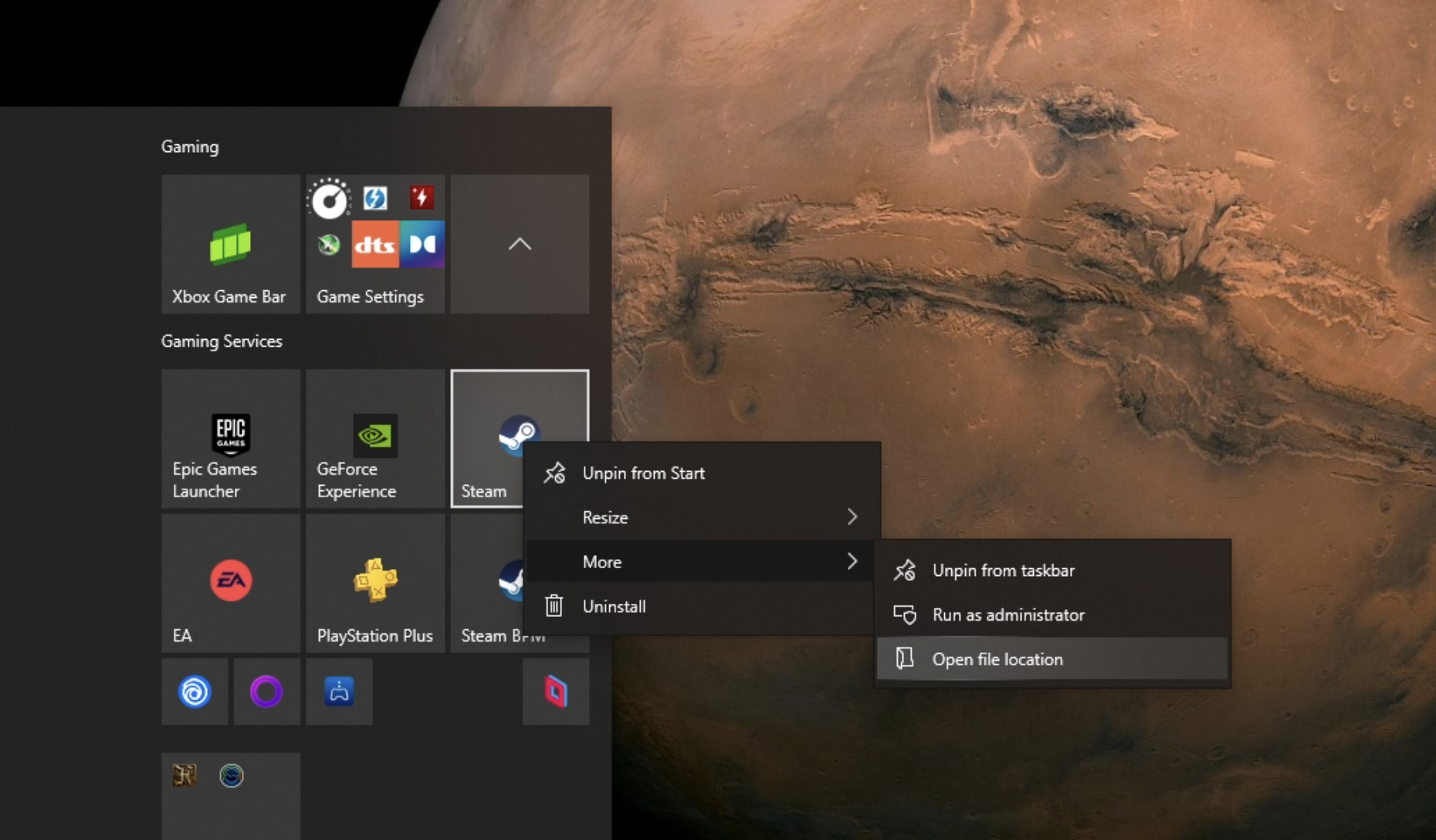Open the blue controller app tile
The height and width of the screenshot is (840, 1436).
339,692
